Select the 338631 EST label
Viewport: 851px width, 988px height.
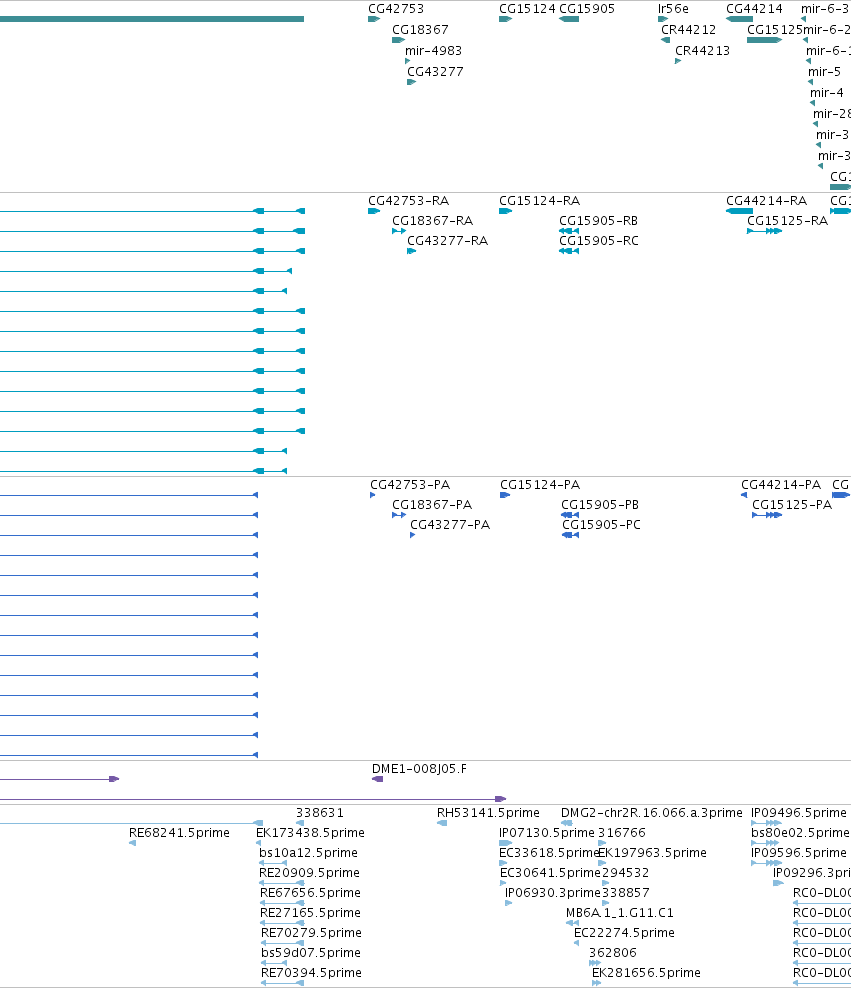point(320,813)
